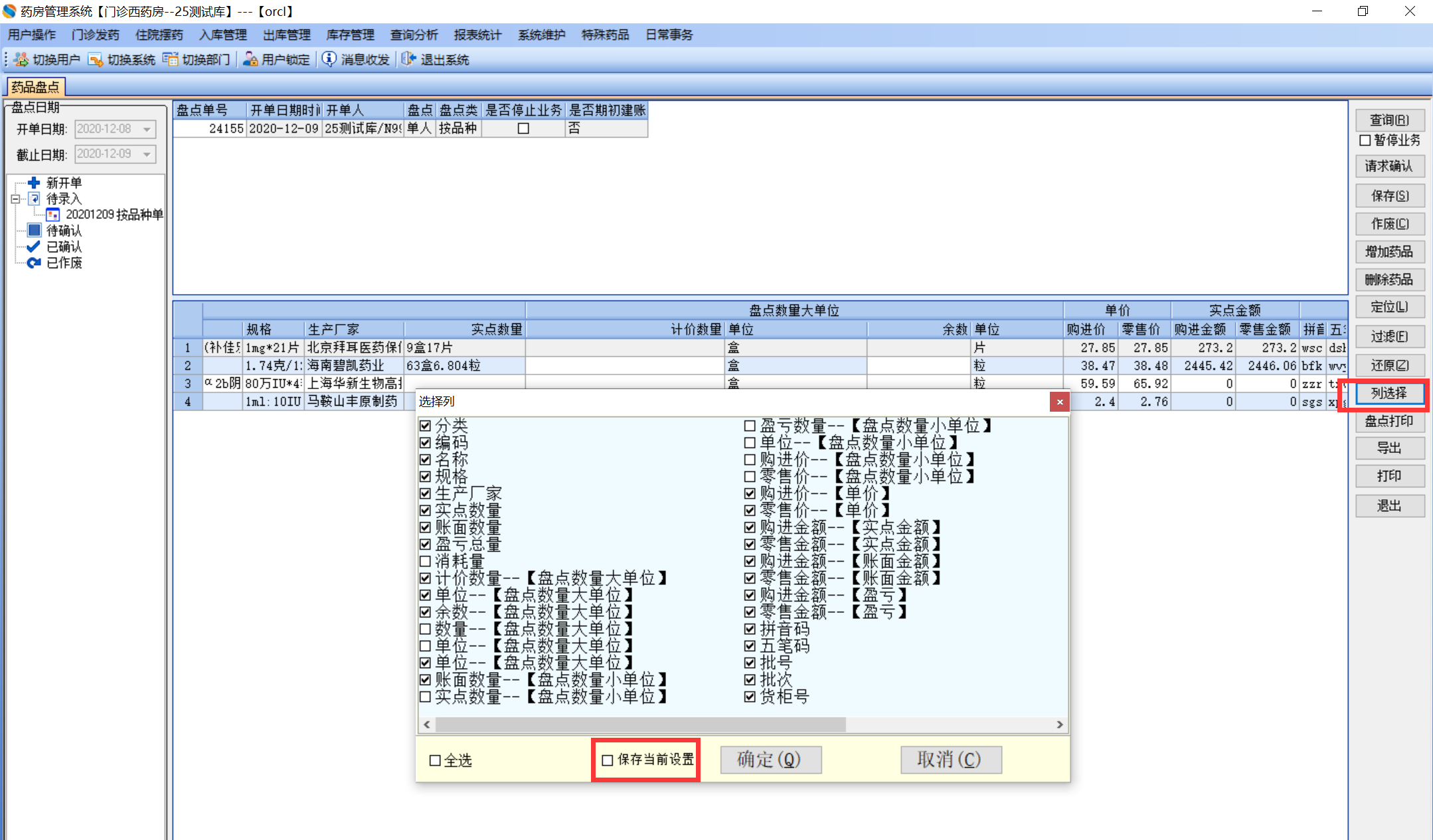Click the 切换部门 switch department icon
Image resolution: width=1433 pixels, height=840 pixels.
pos(171,60)
